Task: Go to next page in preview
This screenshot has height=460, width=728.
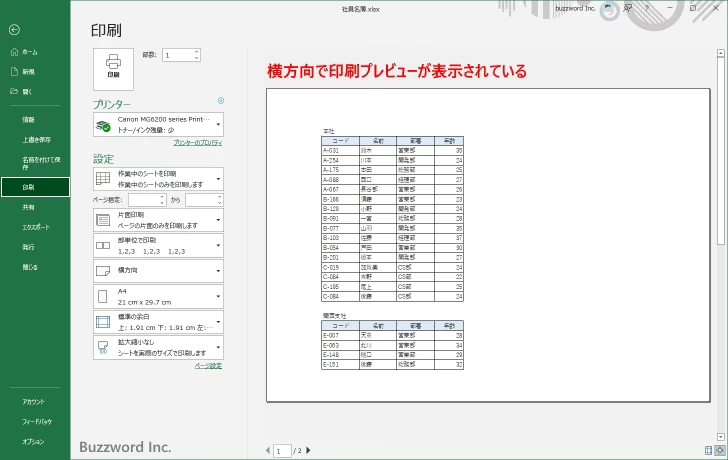Action: (308, 450)
